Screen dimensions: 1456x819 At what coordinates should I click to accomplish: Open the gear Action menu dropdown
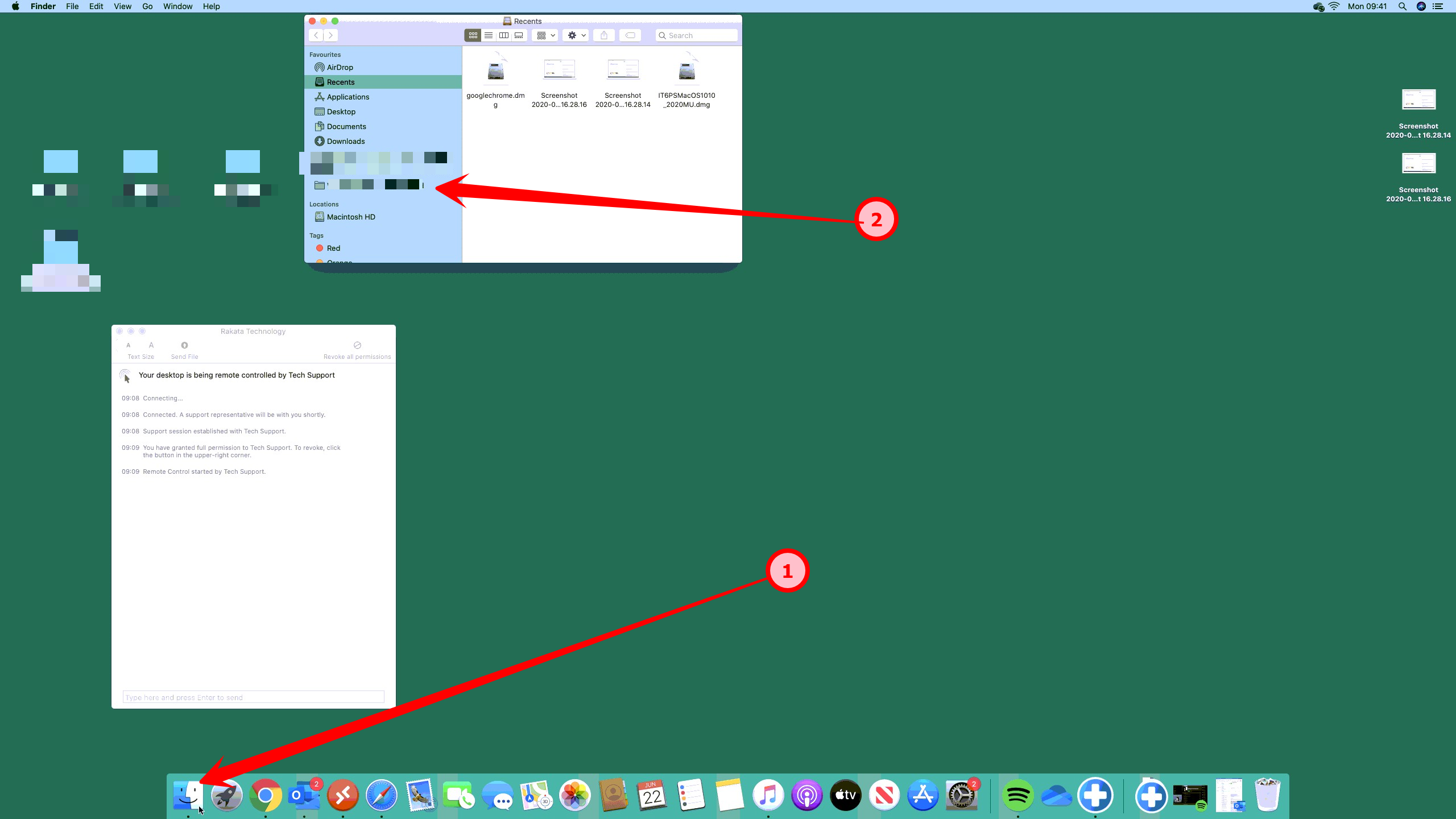[x=576, y=35]
